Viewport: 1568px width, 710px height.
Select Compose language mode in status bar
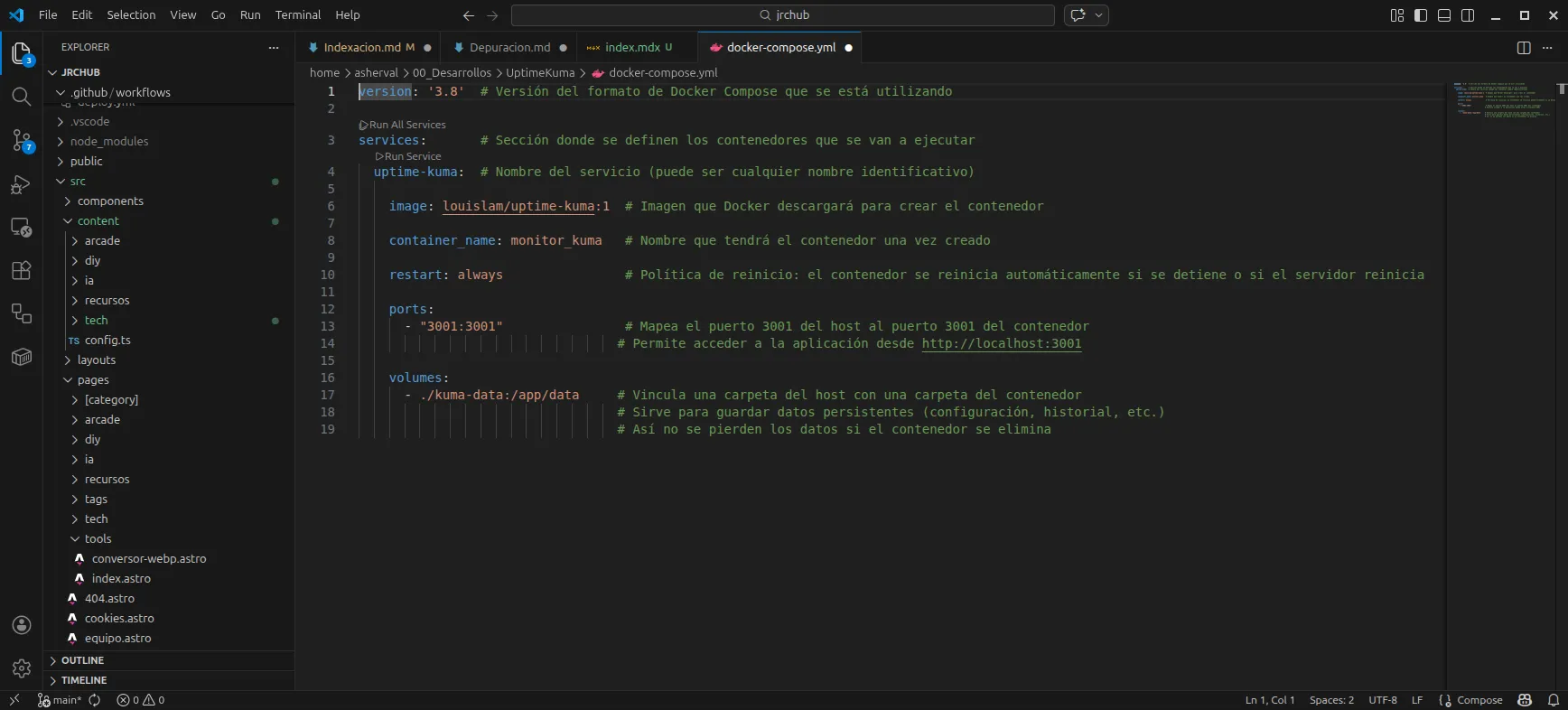pos(1479,700)
